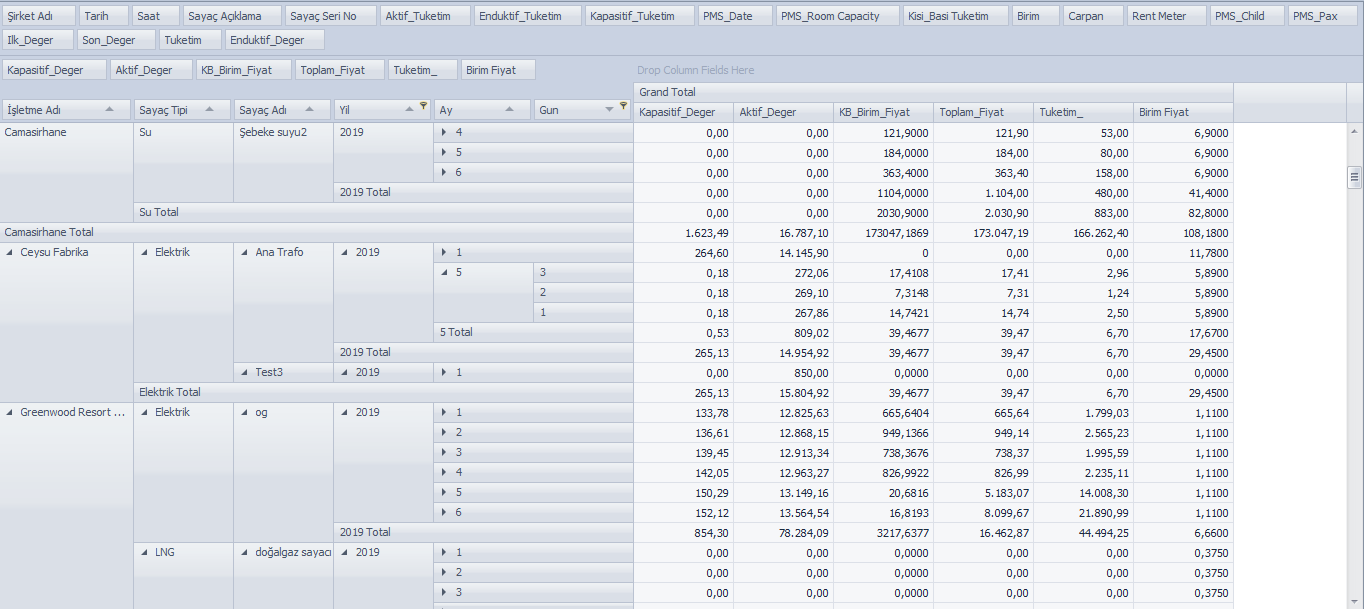1364x609 pixels.
Task: Collapse the og meter group
Action: (x=245, y=412)
